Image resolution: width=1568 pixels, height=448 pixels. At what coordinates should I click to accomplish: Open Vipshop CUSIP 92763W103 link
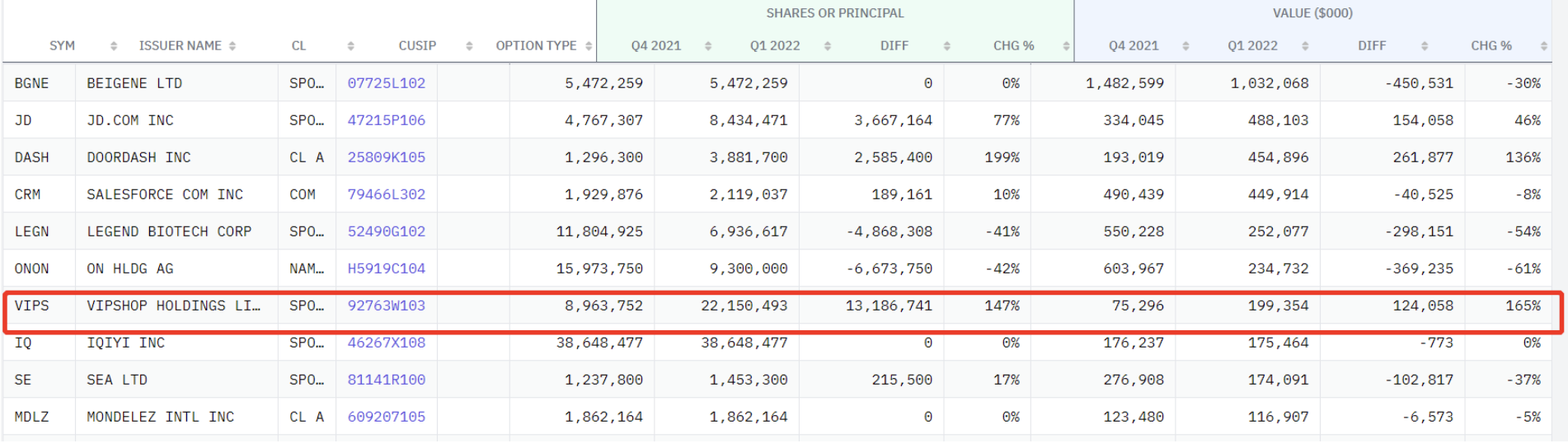(x=386, y=306)
